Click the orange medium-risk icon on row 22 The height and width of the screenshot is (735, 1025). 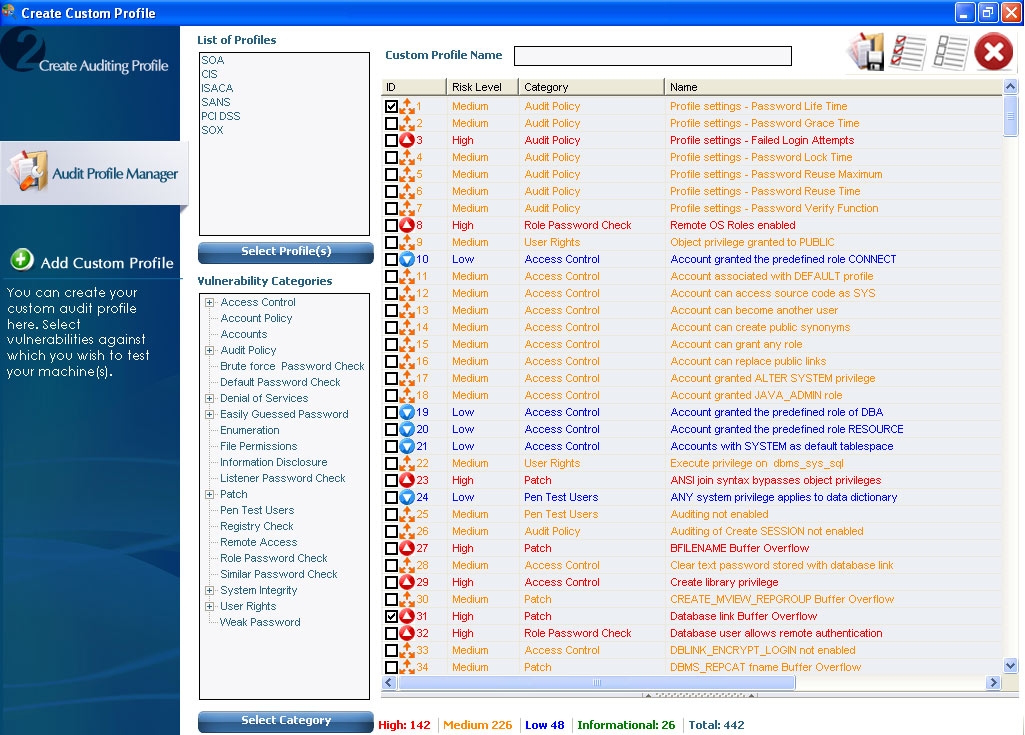pyautogui.click(x=407, y=463)
